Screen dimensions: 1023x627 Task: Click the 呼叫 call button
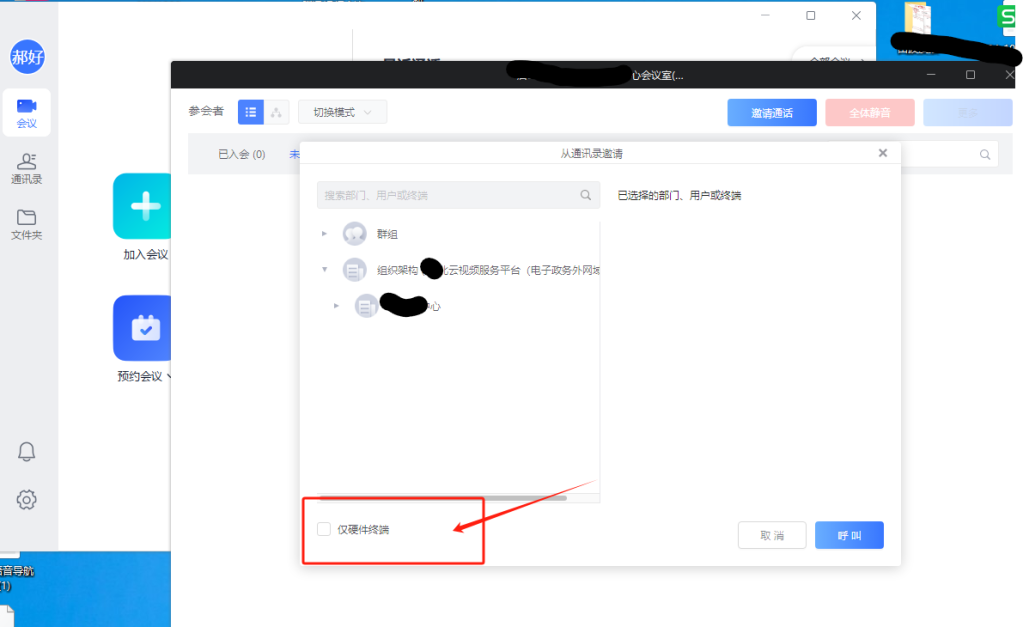pos(849,535)
